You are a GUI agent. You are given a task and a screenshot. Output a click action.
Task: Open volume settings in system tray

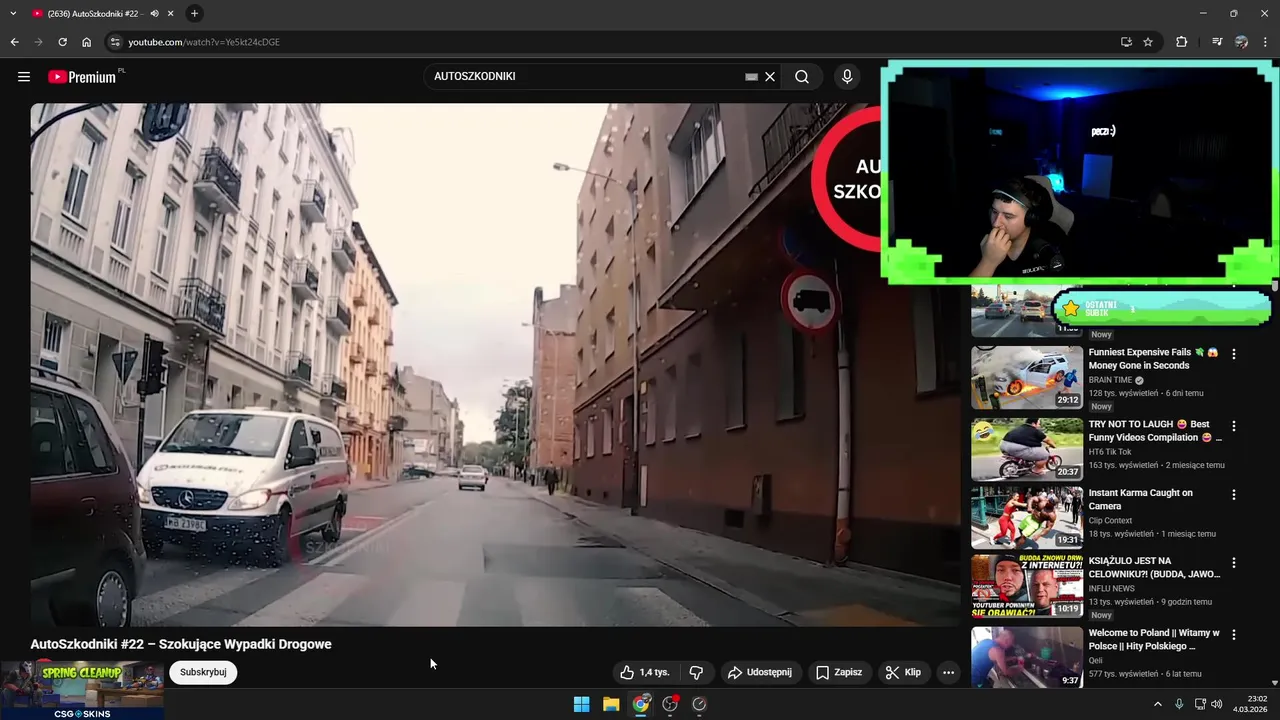[1217, 704]
